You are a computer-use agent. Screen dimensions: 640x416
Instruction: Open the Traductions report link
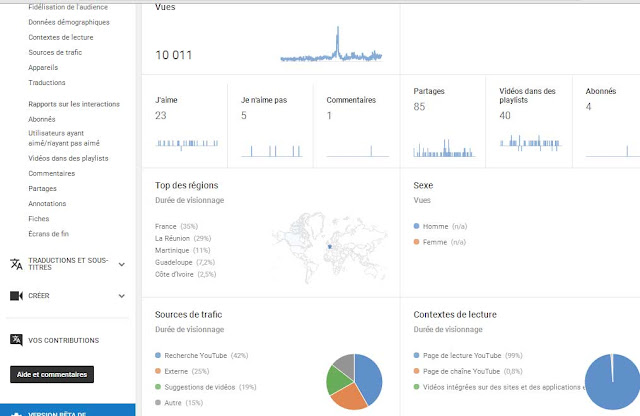click(x=47, y=82)
